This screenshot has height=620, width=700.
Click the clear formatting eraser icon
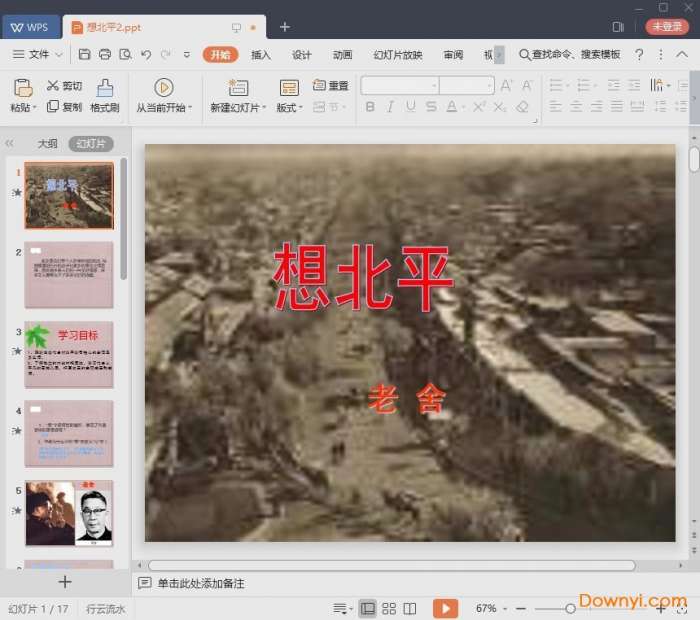click(x=522, y=107)
